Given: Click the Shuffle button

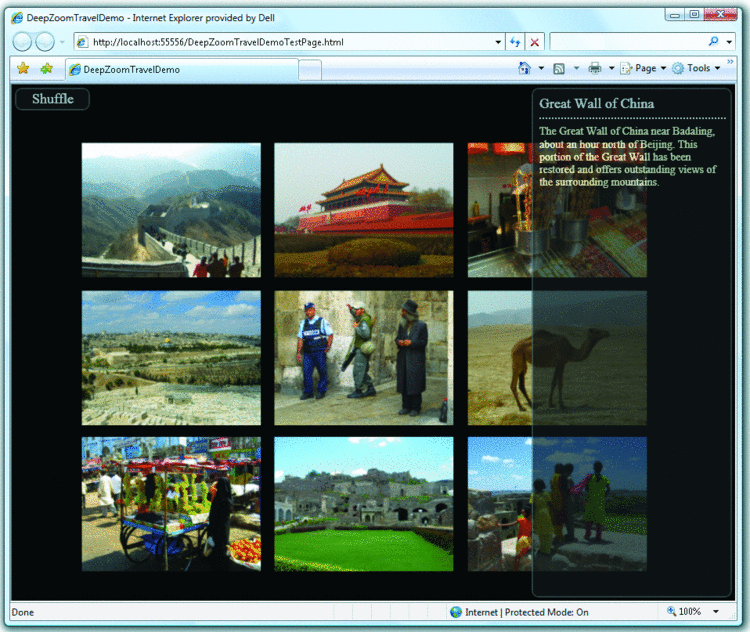Looking at the screenshot, I should pos(53,99).
